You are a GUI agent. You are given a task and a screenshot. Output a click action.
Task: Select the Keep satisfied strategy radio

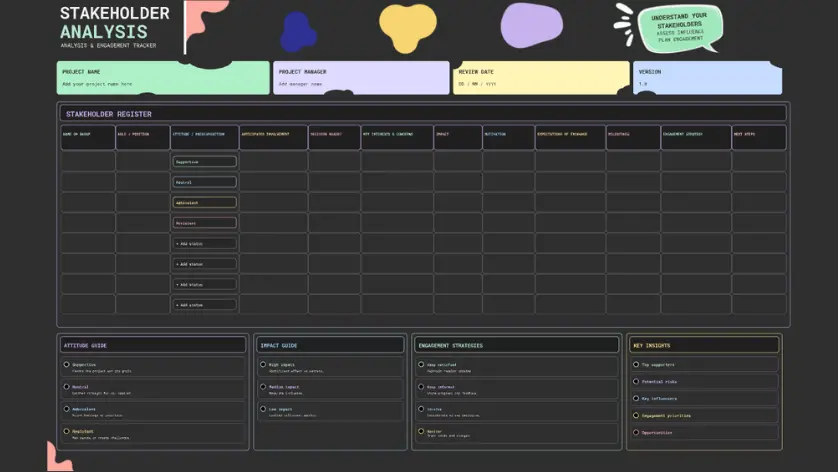[x=421, y=365]
